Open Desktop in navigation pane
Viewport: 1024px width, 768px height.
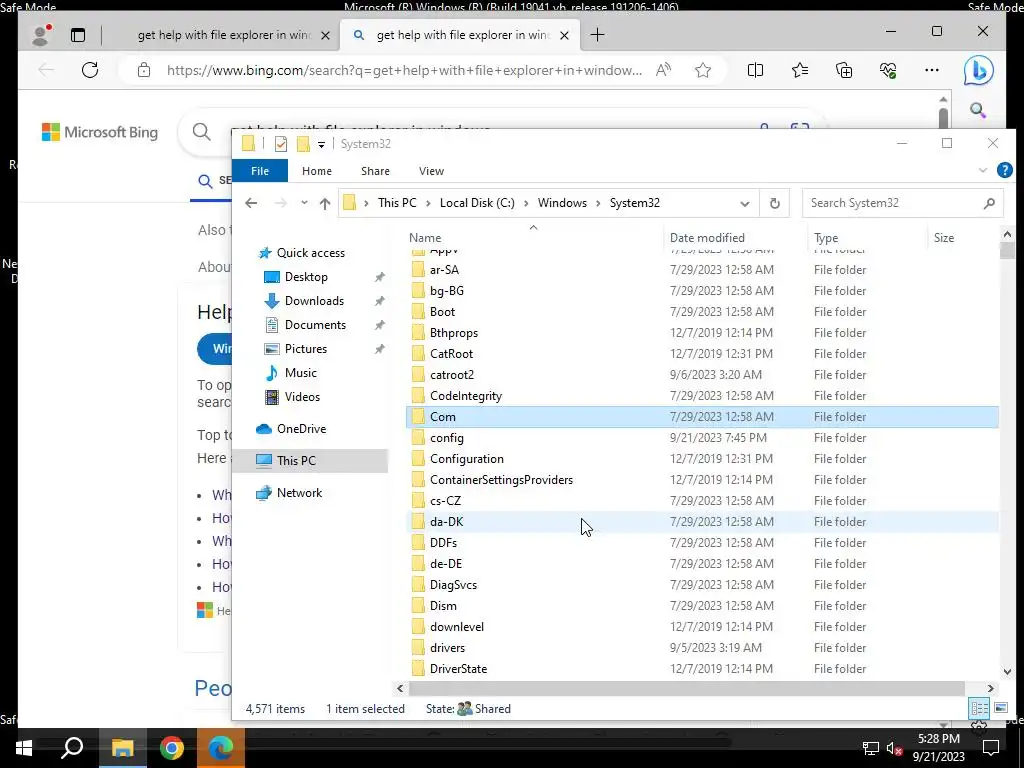(306, 277)
